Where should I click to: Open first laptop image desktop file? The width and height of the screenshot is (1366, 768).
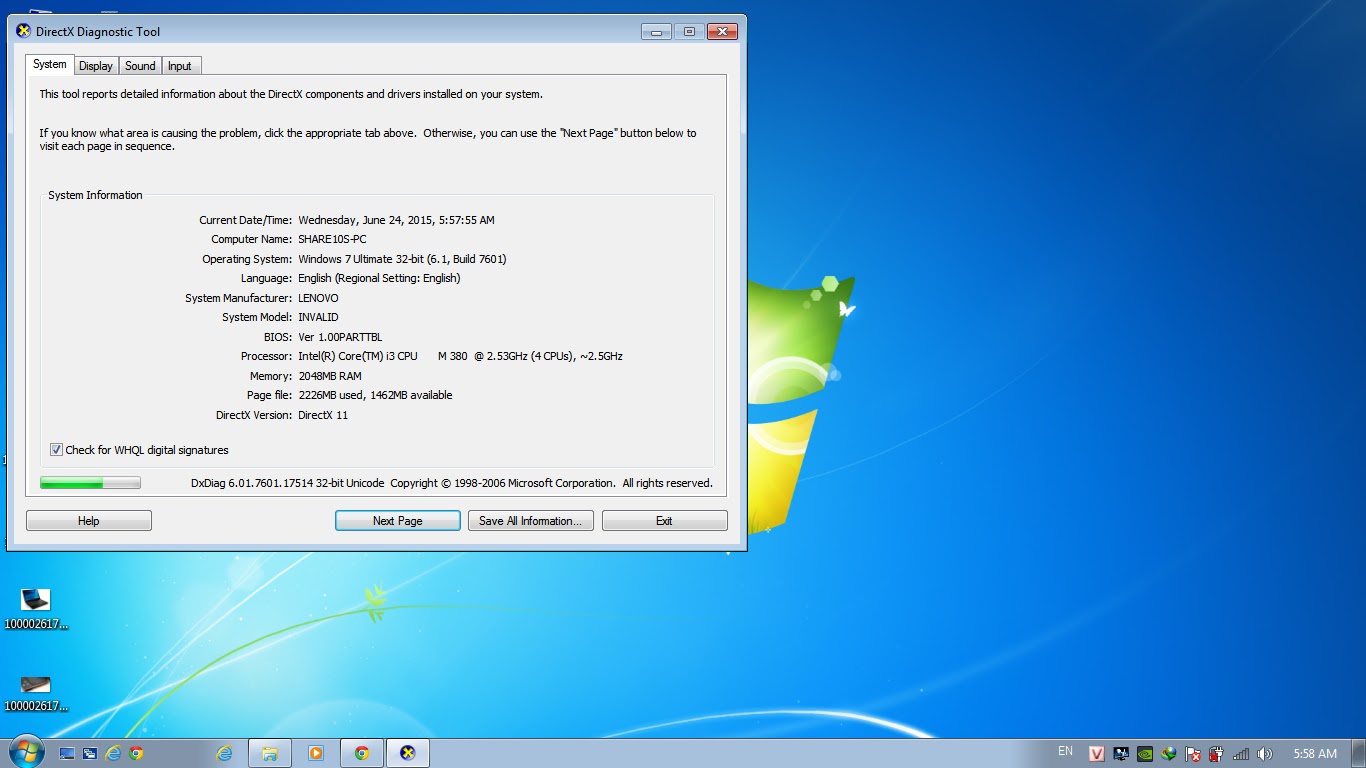[36, 609]
